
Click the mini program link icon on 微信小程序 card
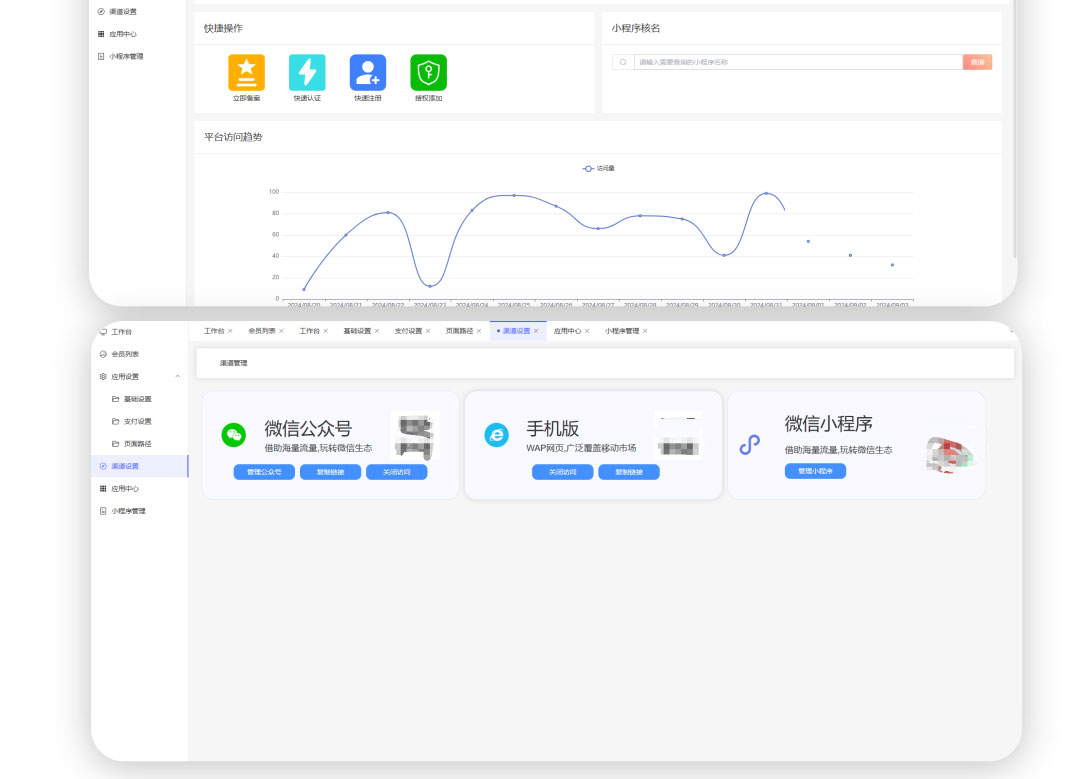[x=749, y=445]
